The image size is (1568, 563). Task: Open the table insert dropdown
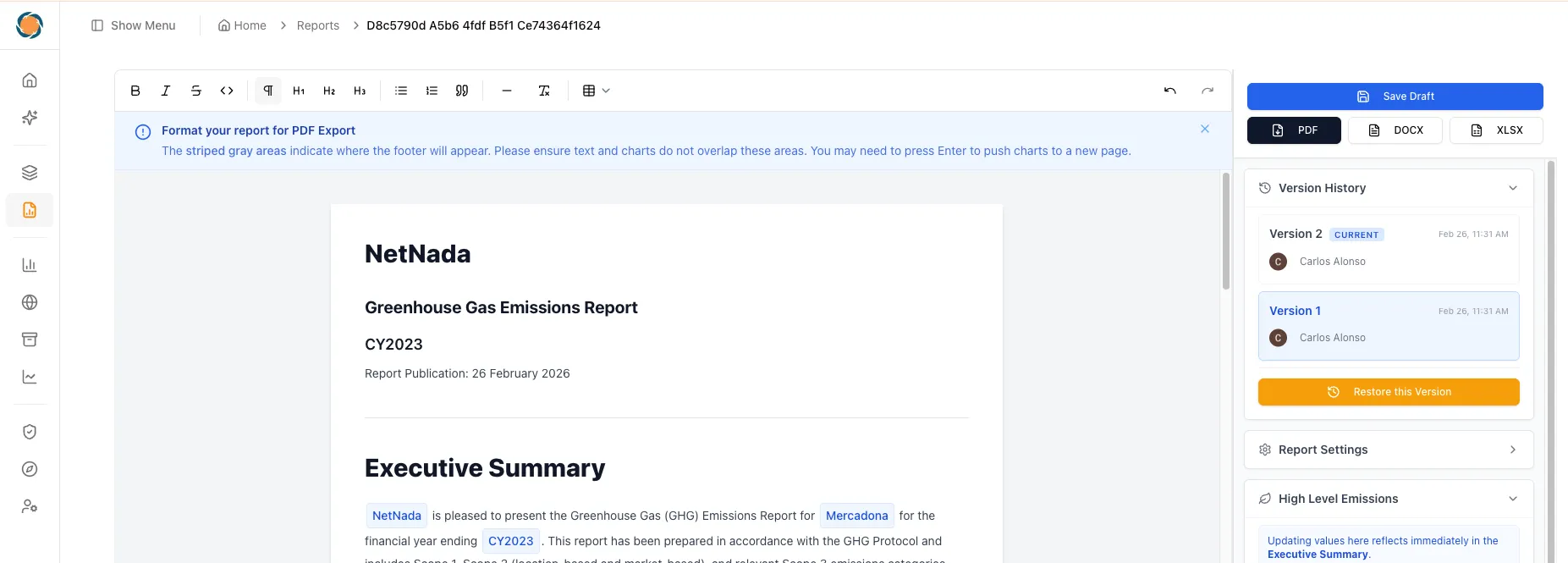596,91
